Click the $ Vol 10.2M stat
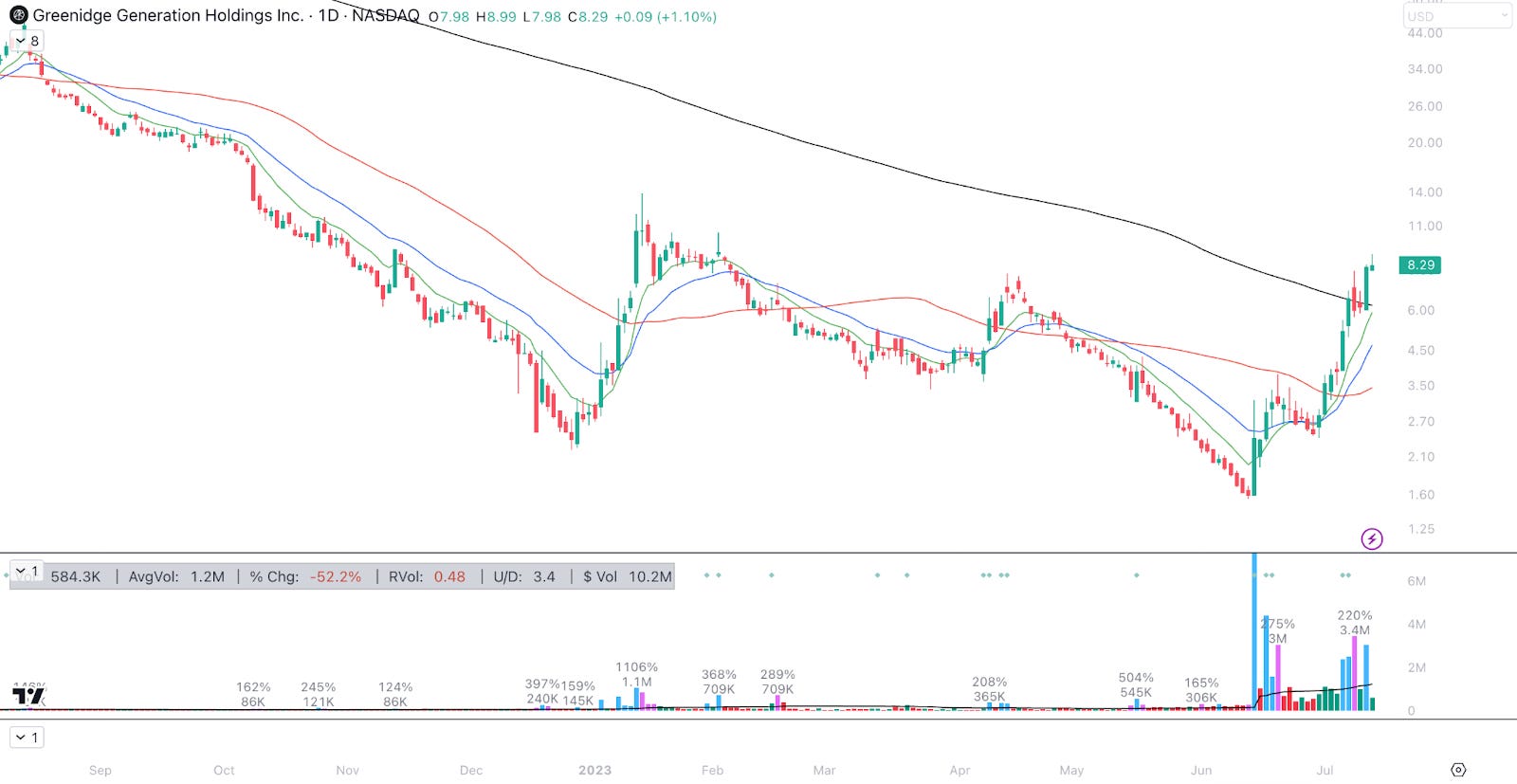This screenshot has height=784, width=1517. 628,576
